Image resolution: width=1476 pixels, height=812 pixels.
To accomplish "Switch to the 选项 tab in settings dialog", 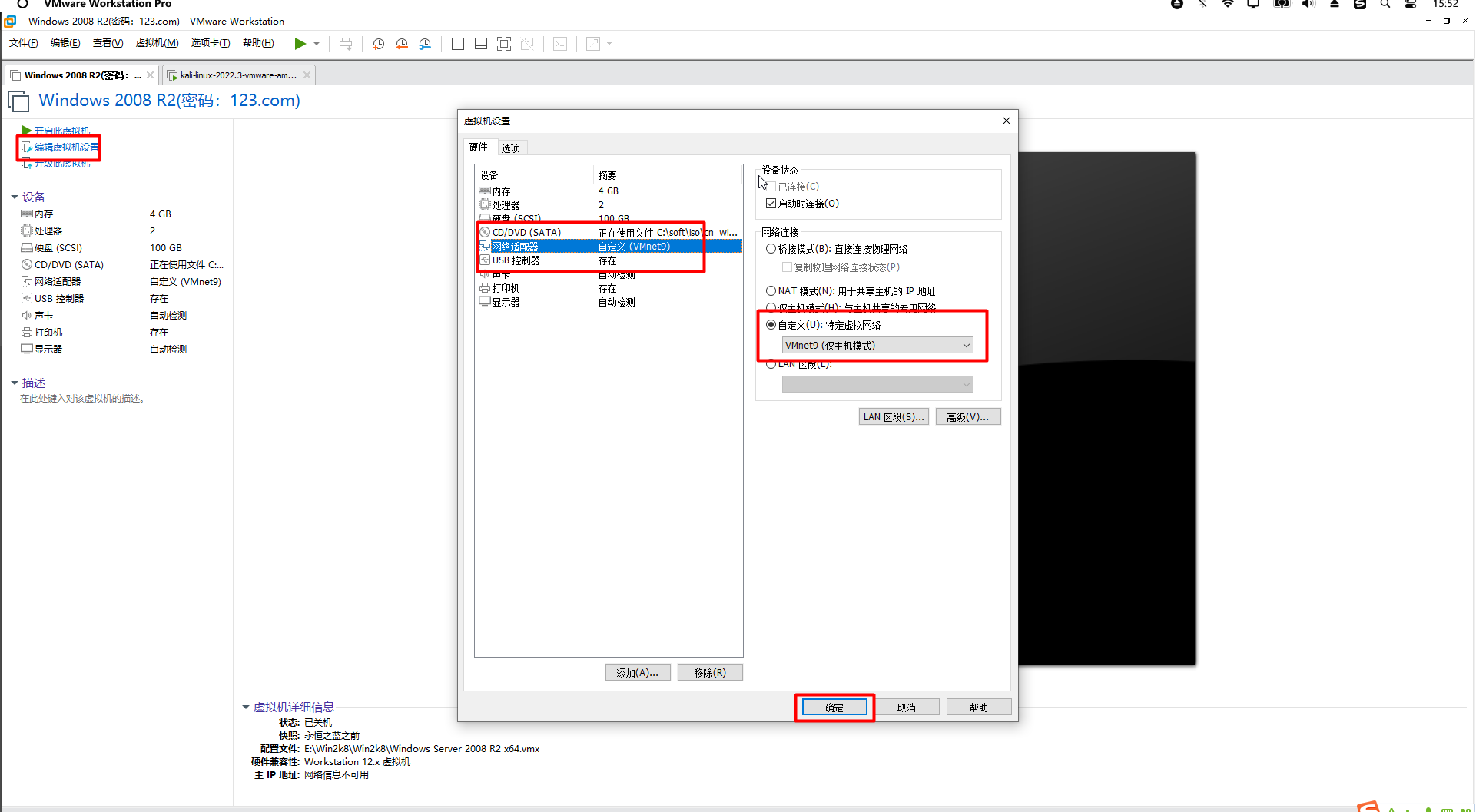I will coord(511,147).
